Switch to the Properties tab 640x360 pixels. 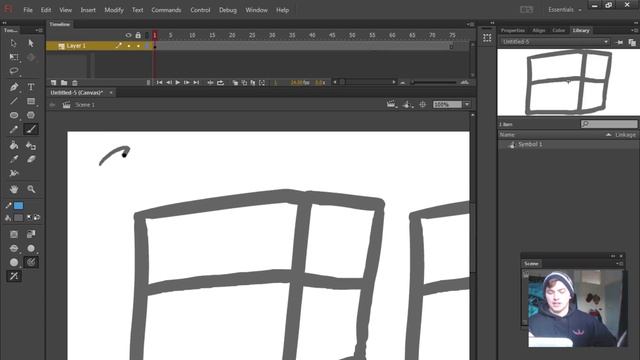pyautogui.click(x=513, y=30)
